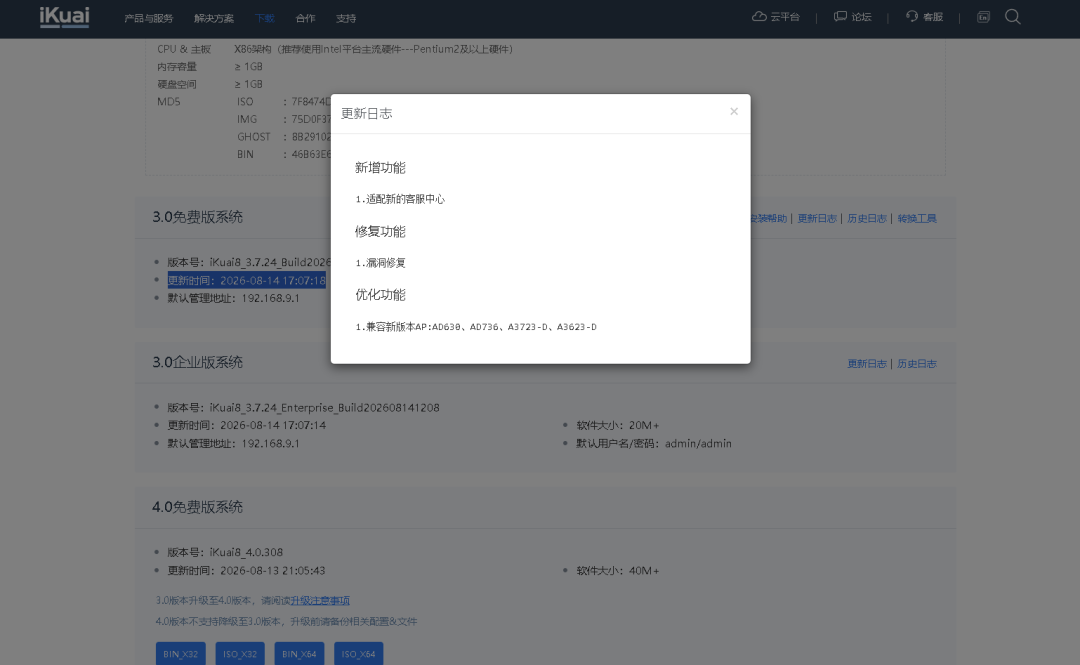Image resolution: width=1080 pixels, height=665 pixels.
Task: Click the 新增功能 heading
Action: (380, 167)
